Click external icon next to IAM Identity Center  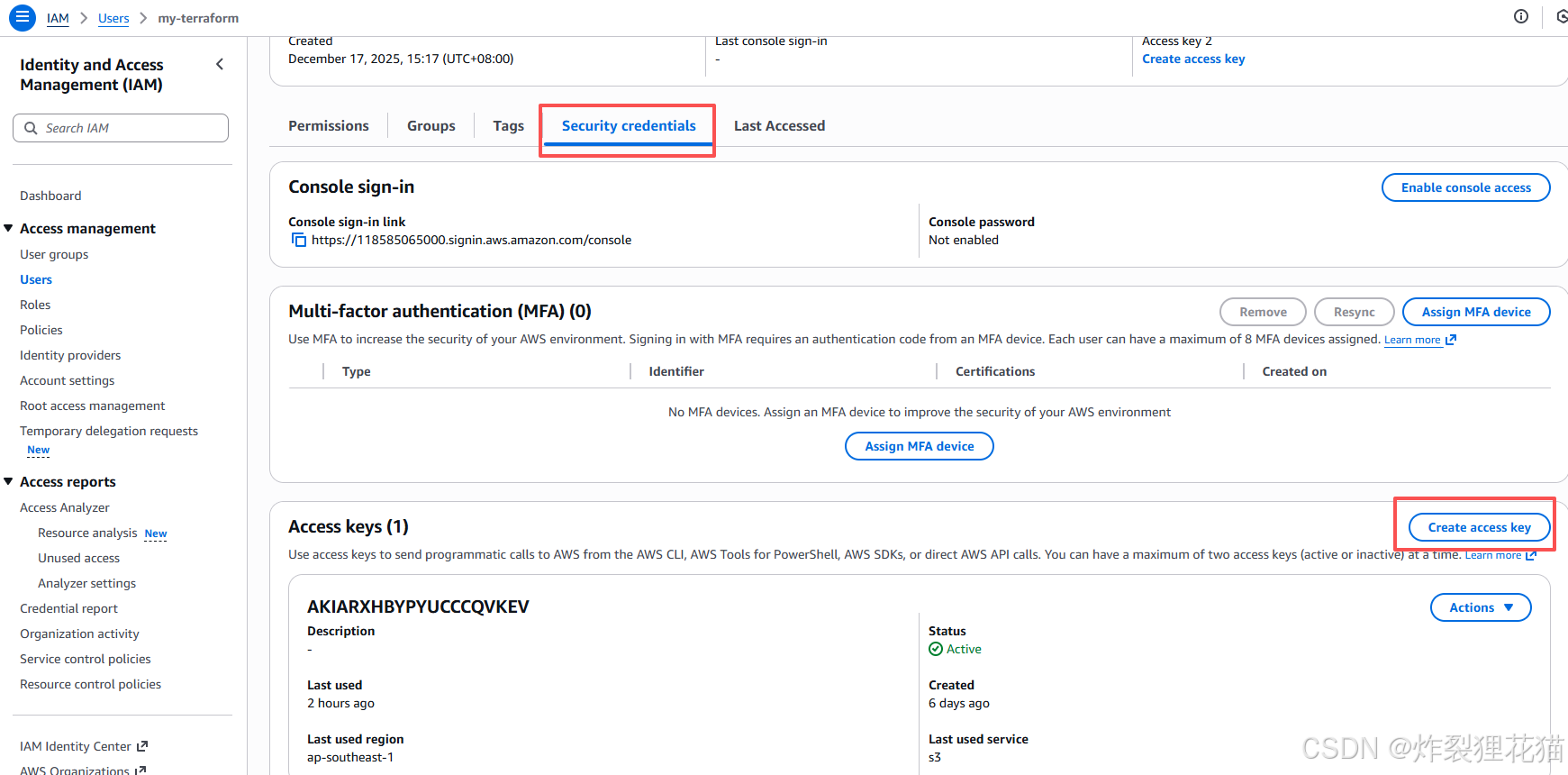point(142,746)
